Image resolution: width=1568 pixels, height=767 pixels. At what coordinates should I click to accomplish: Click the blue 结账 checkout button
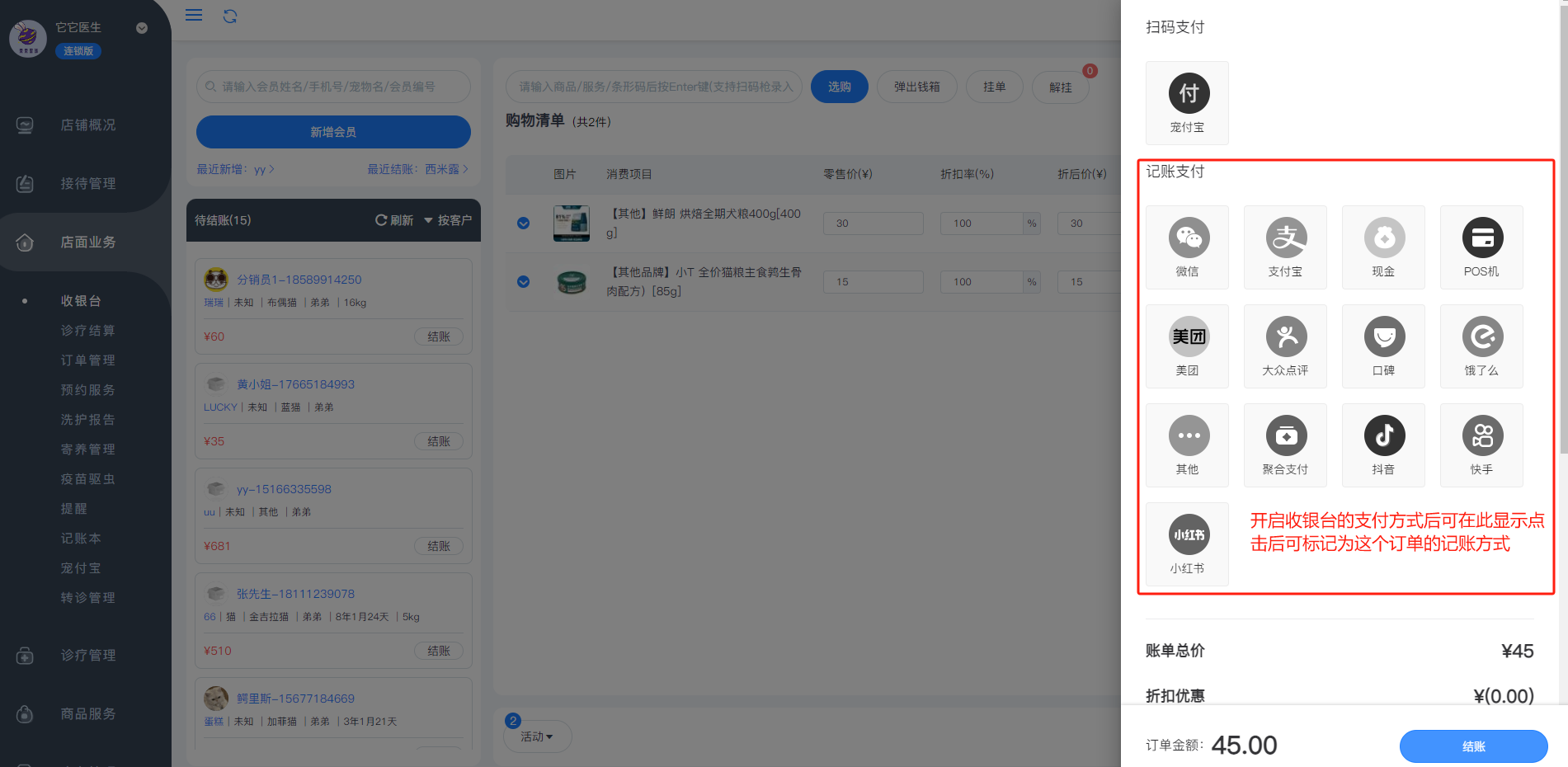(1474, 746)
